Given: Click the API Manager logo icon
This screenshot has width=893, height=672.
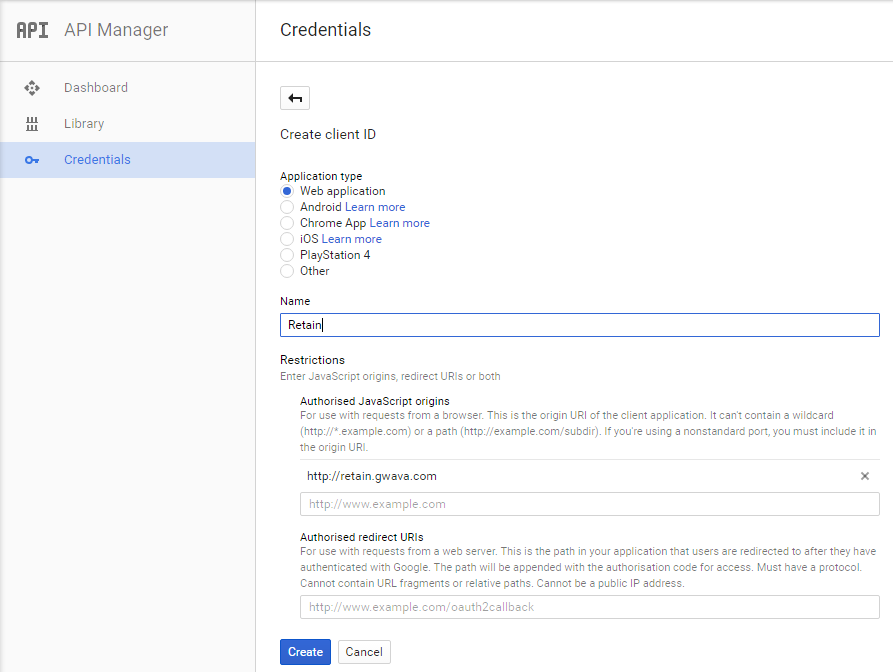Looking at the screenshot, I should (x=31, y=30).
